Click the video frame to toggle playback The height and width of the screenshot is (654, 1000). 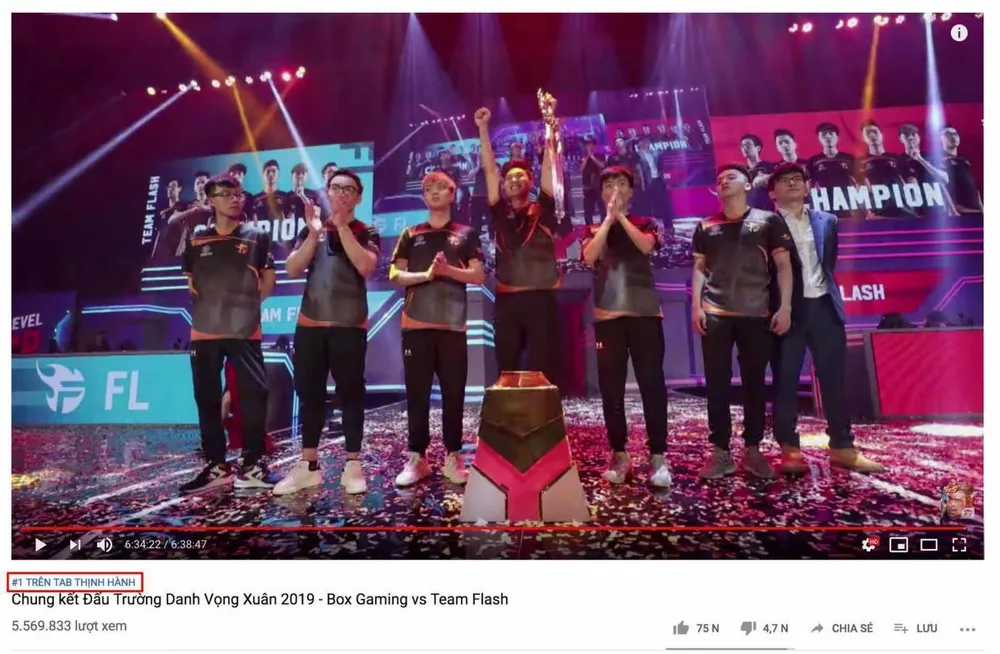point(497,268)
